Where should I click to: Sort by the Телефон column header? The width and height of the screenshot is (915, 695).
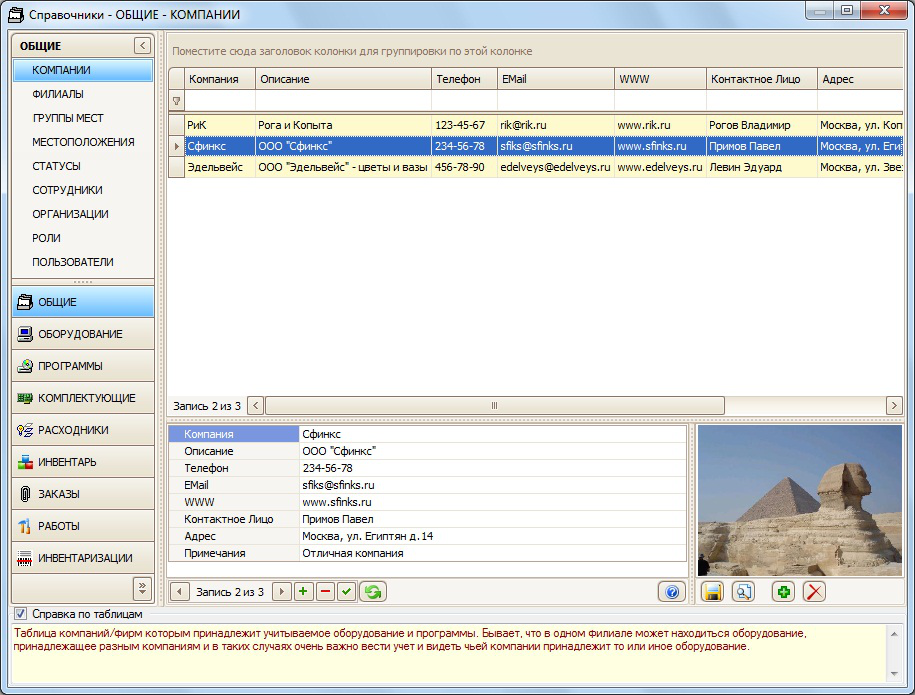pos(463,79)
